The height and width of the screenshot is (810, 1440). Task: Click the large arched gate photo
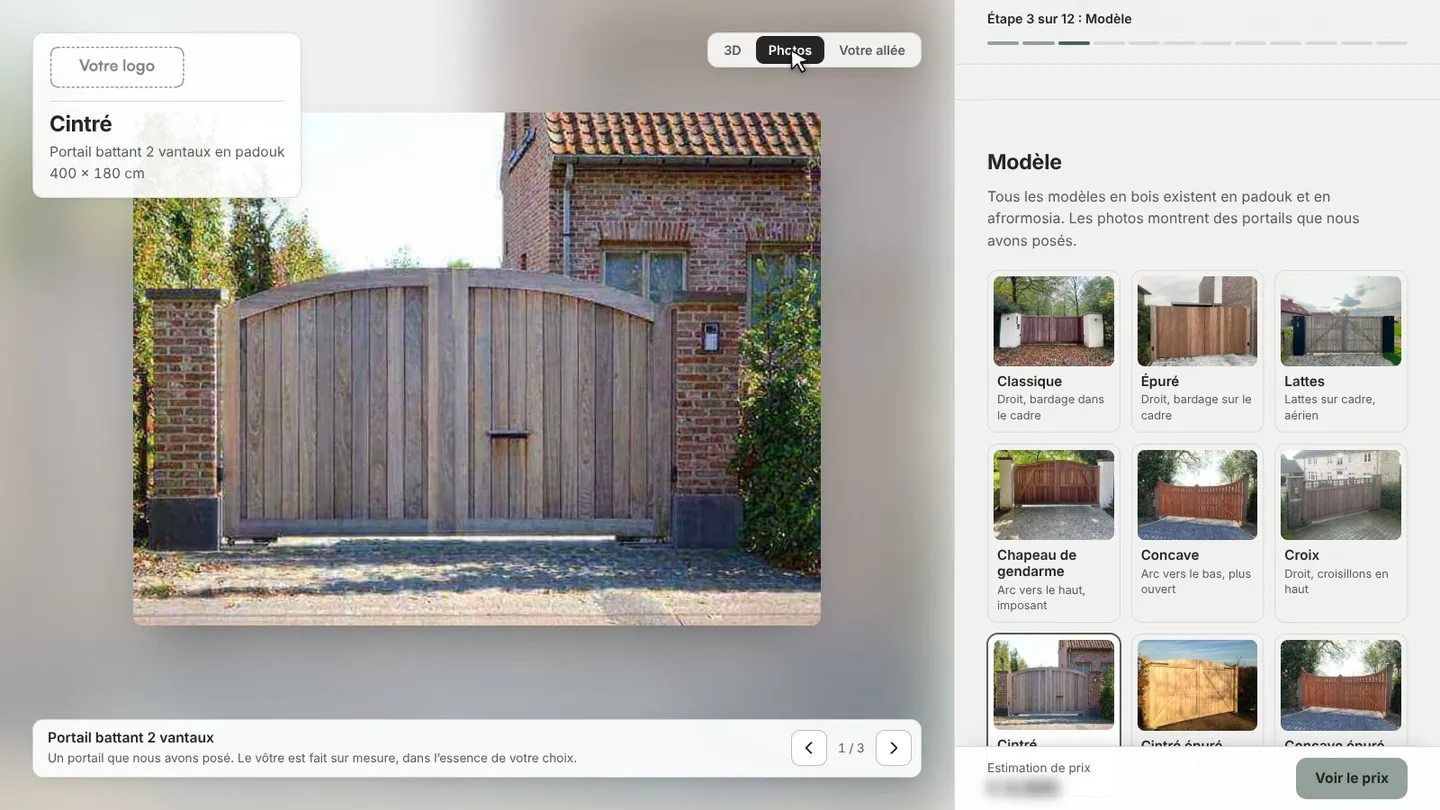tap(477, 369)
